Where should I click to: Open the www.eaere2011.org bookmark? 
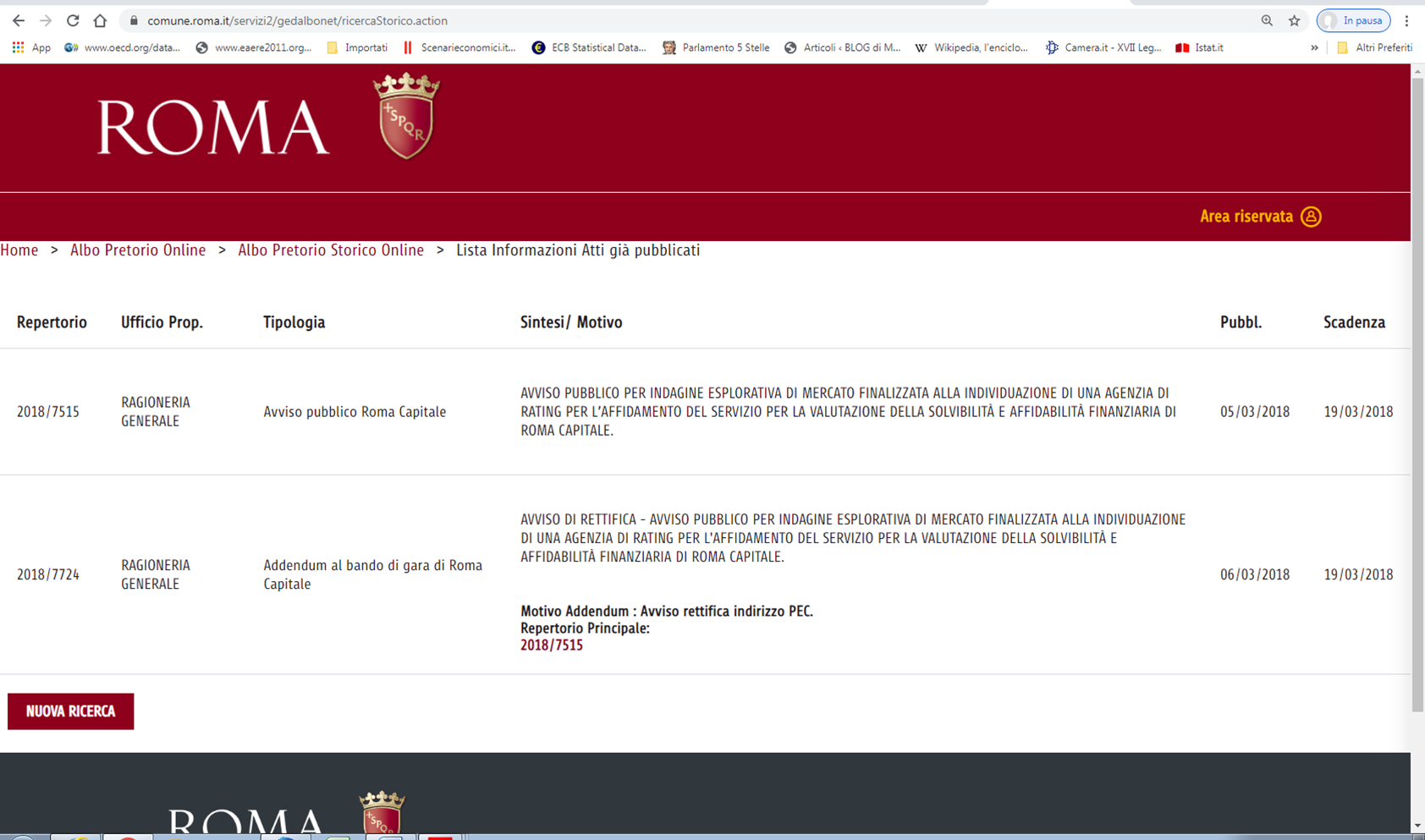pos(253,47)
